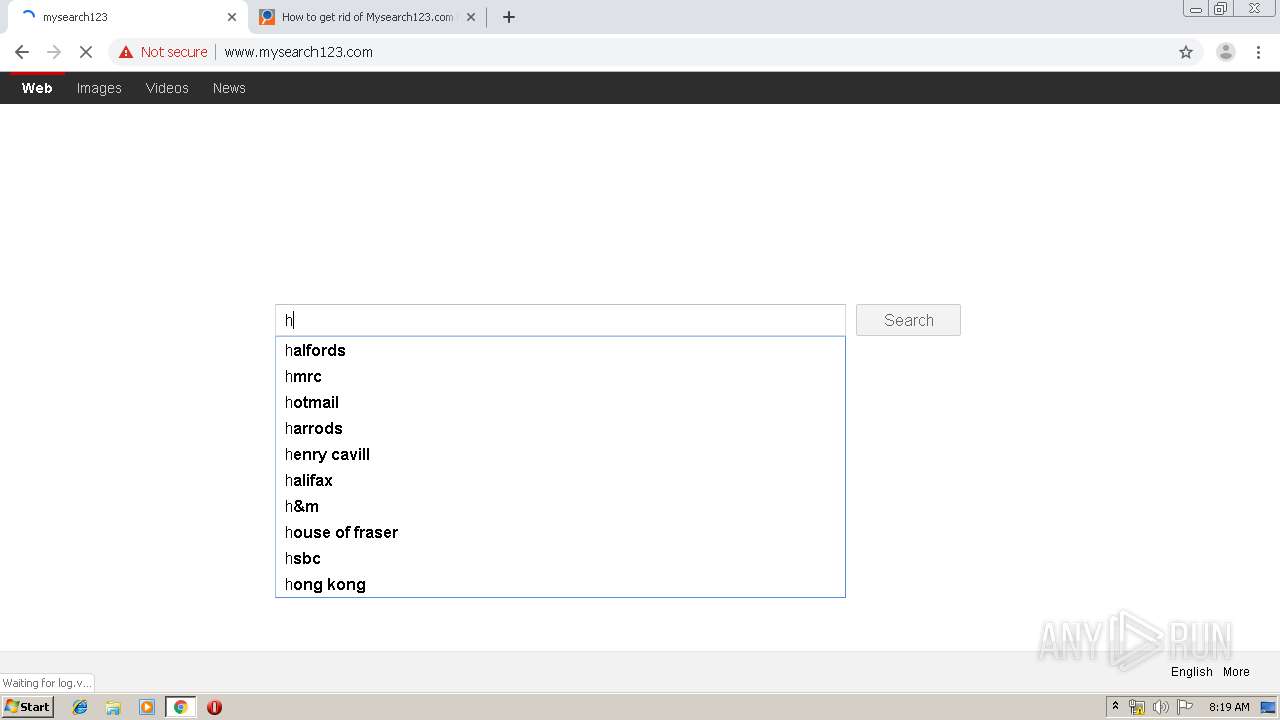The height and width of the screenshot is (720, 1280).
Task: Click the Action Center flag icon
Action: pyautogui.click(x=1185, y=707)
